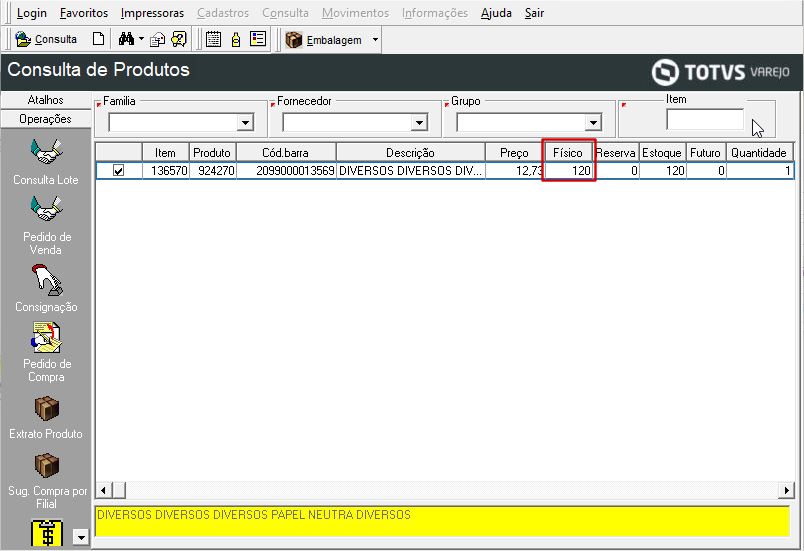804x551 pixels.
Task: Click the yellow product description bar
Action: pos(442,521)
